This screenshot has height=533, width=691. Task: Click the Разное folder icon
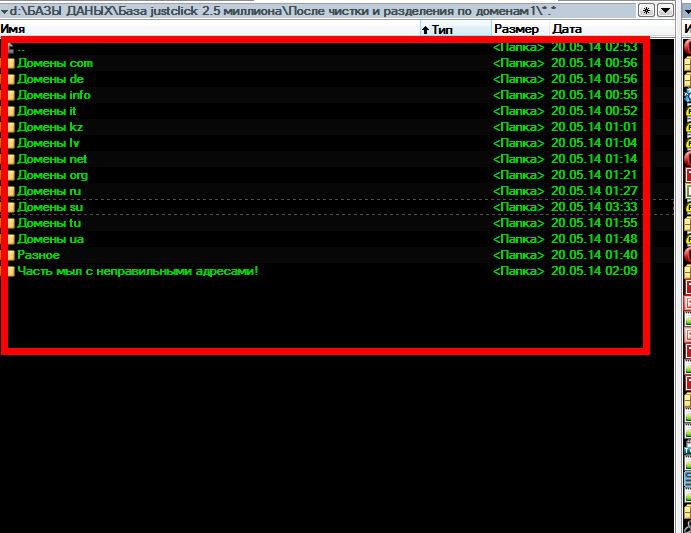pyautogui.click(x=11, y=255)
